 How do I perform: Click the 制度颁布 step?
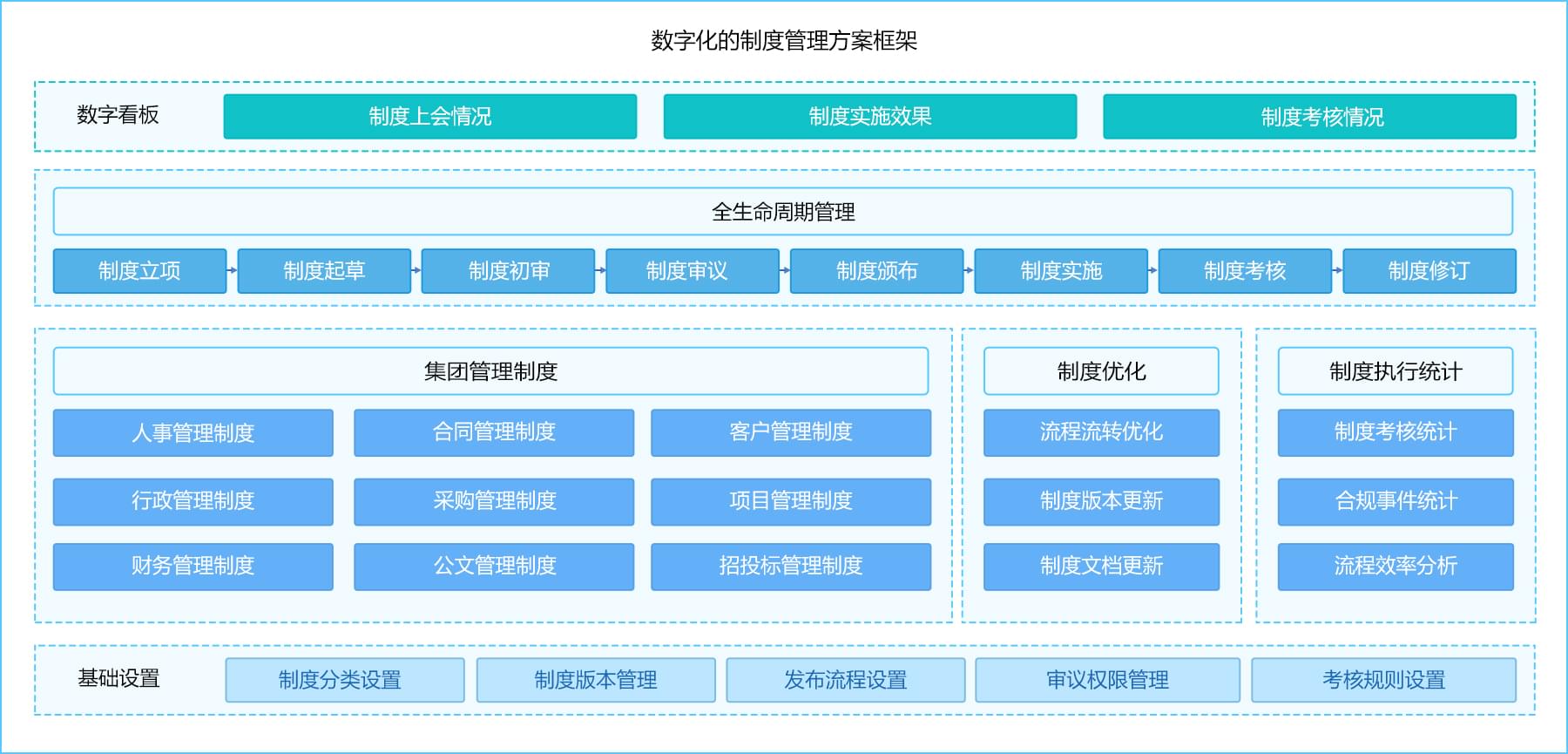(x=877, y=271)
